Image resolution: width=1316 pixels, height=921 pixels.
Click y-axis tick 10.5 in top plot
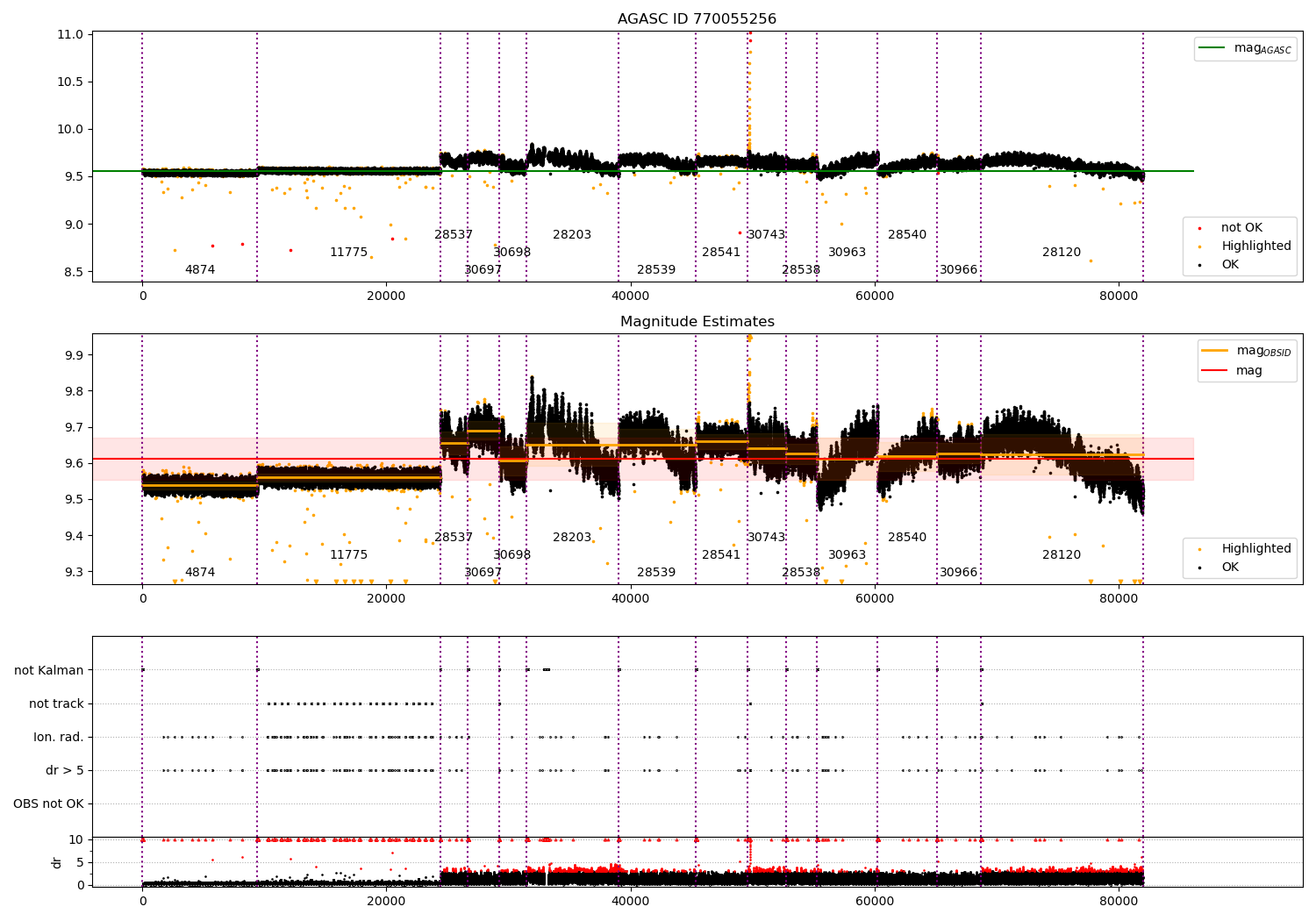tap(71, 82)
